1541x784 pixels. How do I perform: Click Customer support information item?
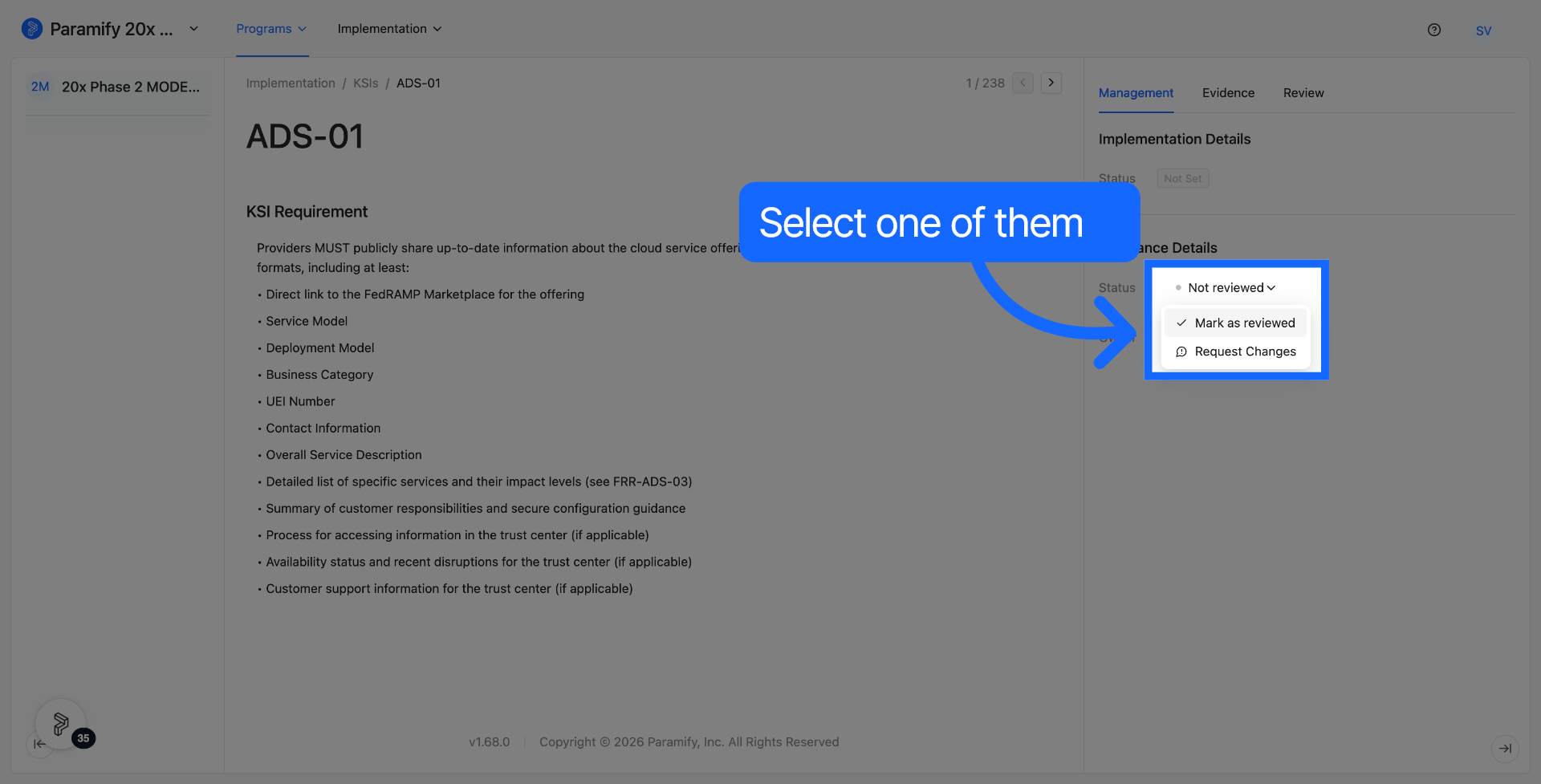[449, 589]
